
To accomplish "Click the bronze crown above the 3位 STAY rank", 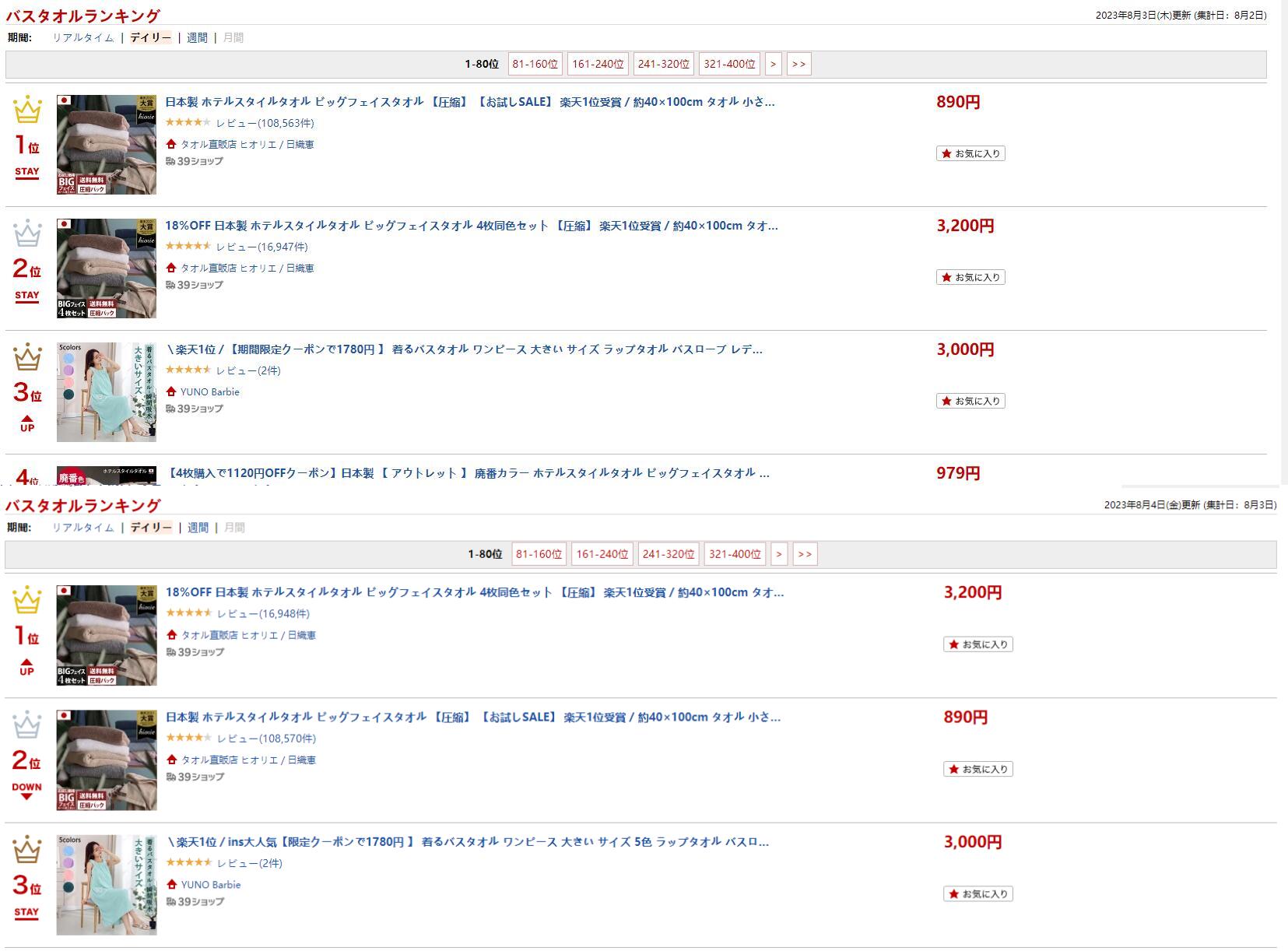I will pyautogui.click(x=26, y=851).
